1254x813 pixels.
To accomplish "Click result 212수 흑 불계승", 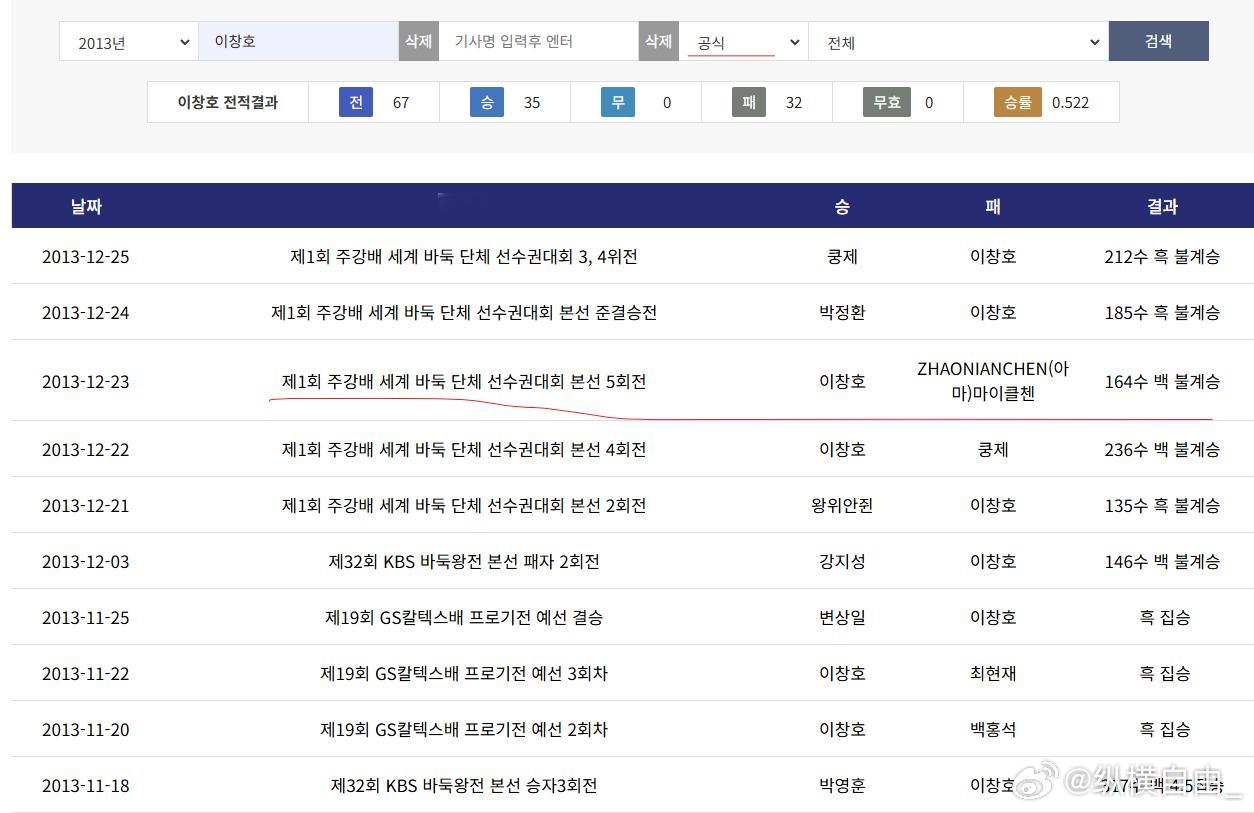I will click(x=1162, y=257).
